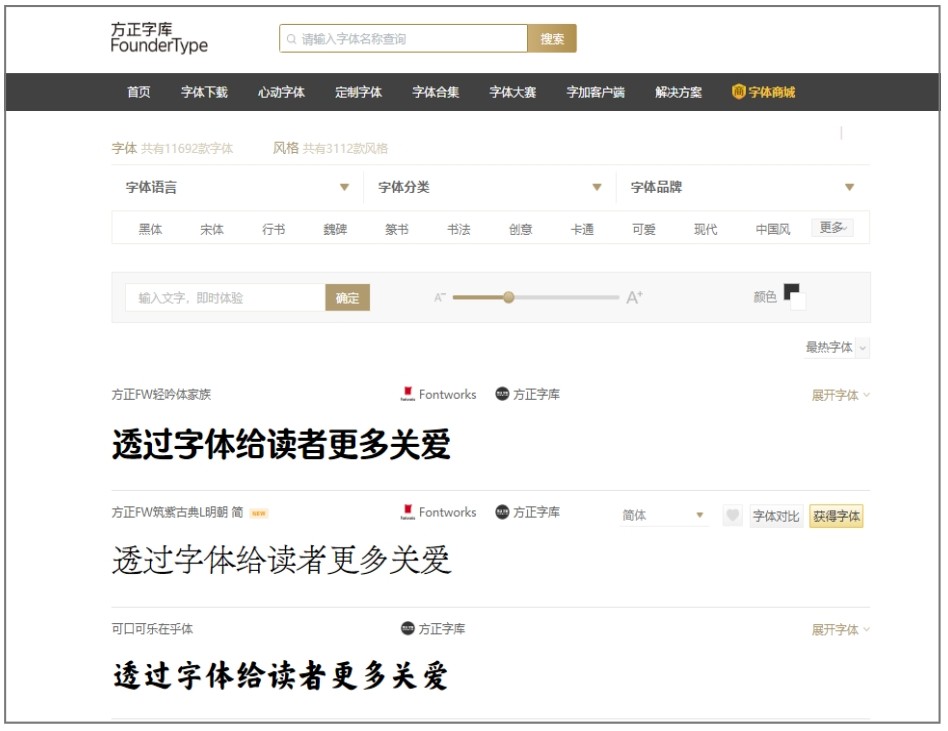Open the 最热字体 sort dropdown
The width and height of the screenshot is (948, 731).
837,347
